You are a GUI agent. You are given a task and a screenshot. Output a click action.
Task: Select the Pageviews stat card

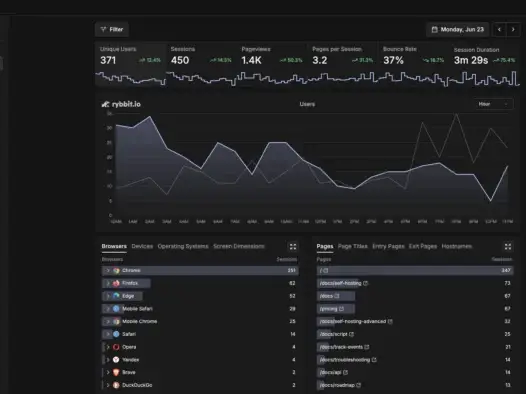pyautogui.click(x=272, y=64)
